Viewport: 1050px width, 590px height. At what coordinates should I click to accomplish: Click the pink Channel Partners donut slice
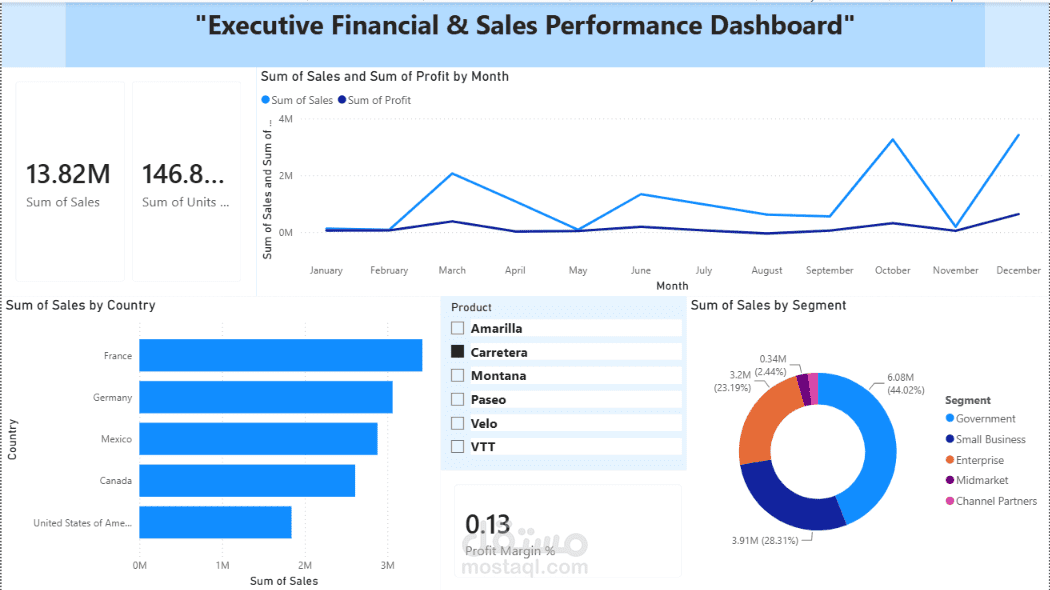pos(814,388)
